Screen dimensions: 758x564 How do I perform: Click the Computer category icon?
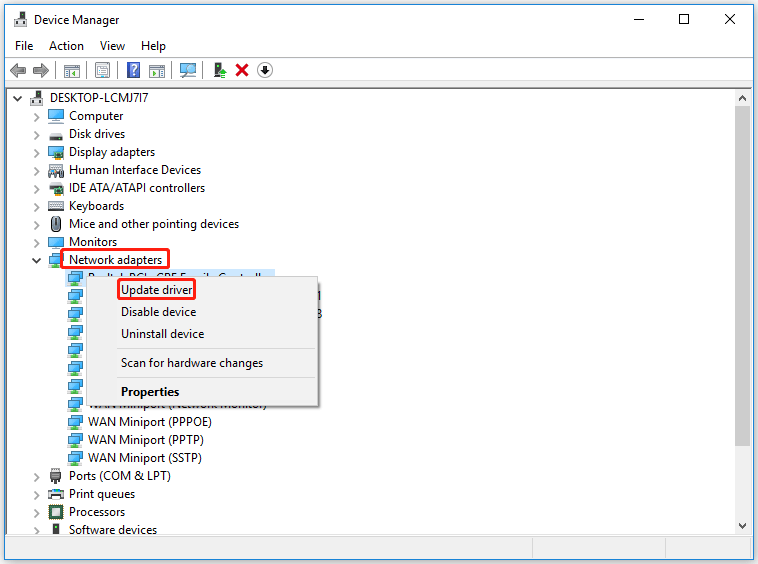click(56, 116)
